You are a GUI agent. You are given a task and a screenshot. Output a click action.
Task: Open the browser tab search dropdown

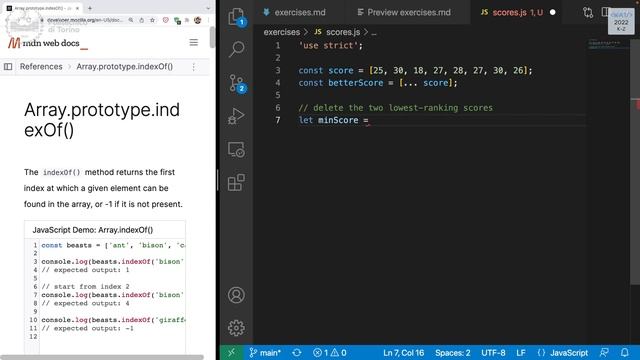click(208, 8)
